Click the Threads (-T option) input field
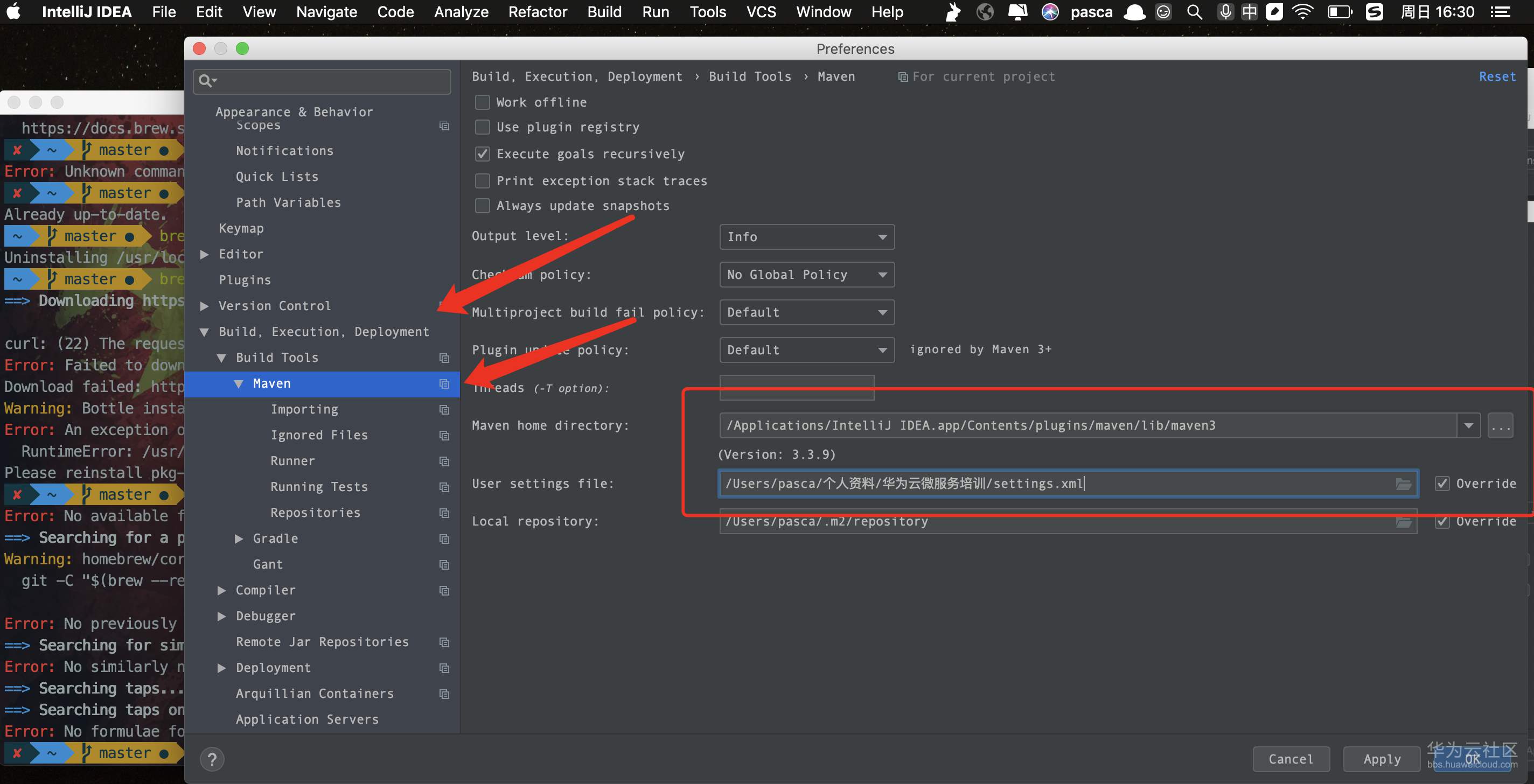Image resolution: width=1534 pixels, height=784 pixels. [x=797, y=388]
